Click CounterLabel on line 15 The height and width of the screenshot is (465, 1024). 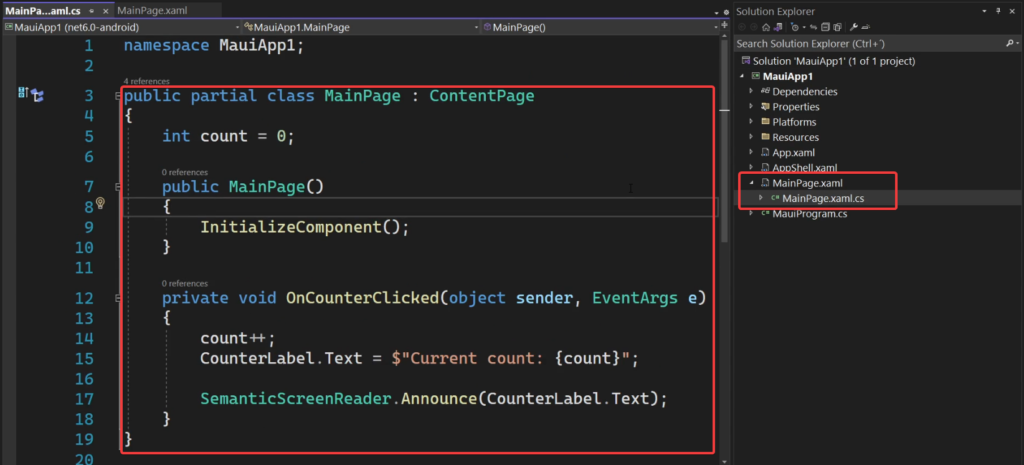pos(257,359)
